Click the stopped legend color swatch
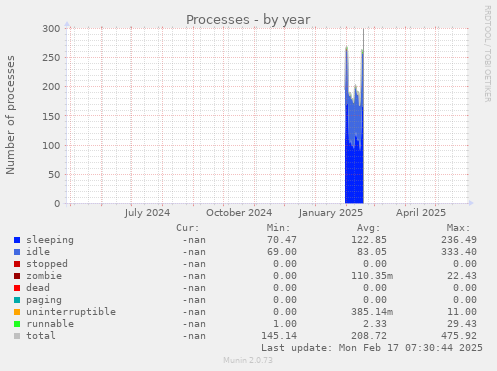The height and width of the screenshot is (371, 497). click(17, 264)
